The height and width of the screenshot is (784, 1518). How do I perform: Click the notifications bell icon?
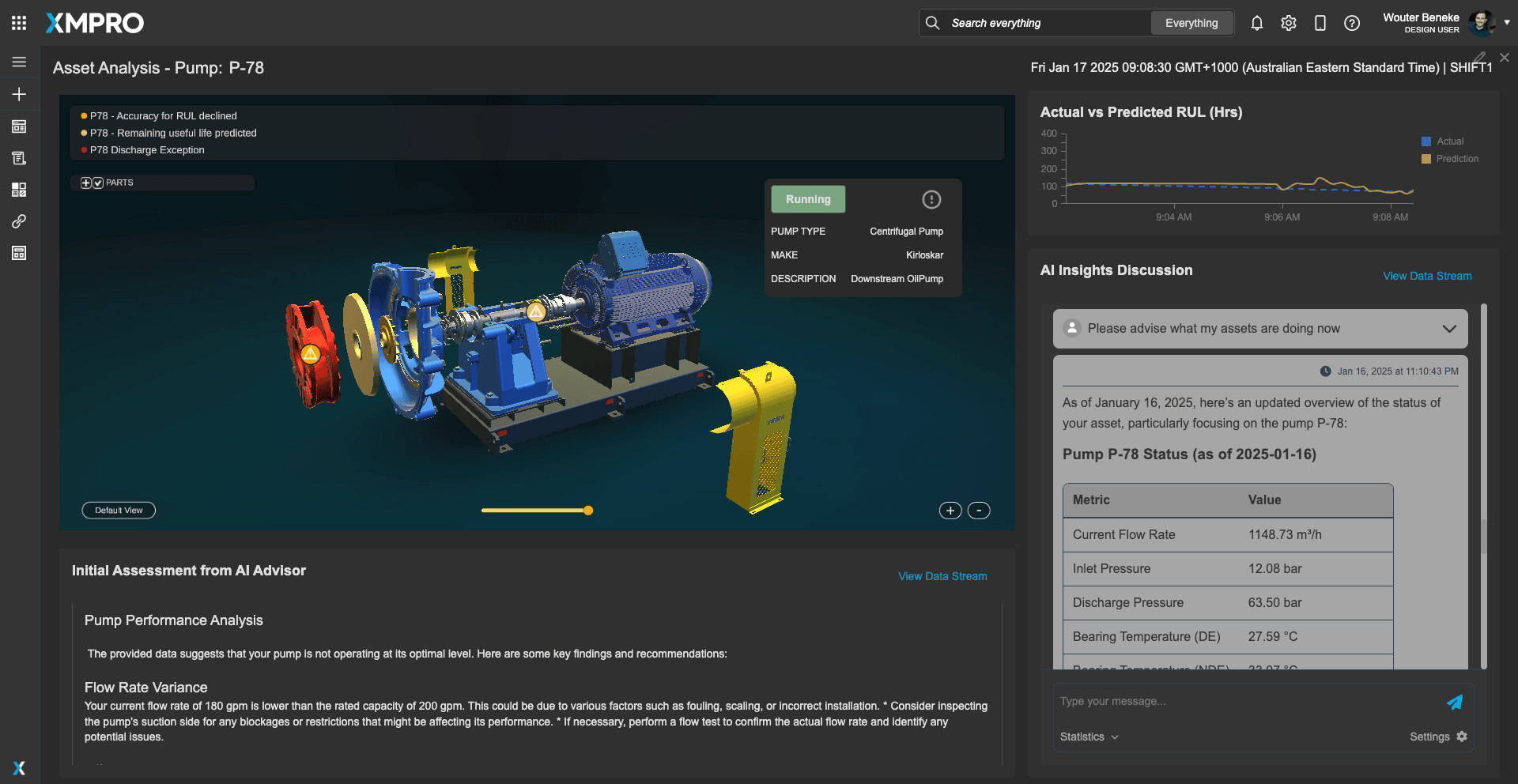[1256, 23]
